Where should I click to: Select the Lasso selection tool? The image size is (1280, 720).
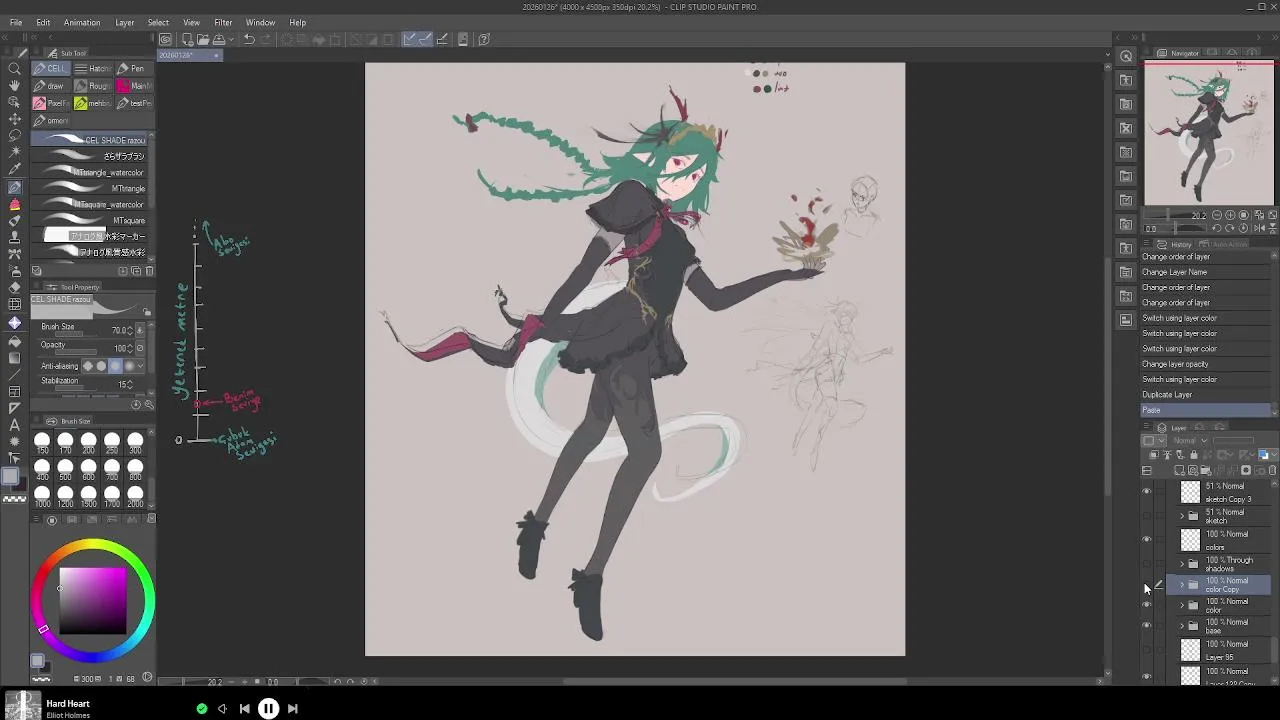click(14, 137)
